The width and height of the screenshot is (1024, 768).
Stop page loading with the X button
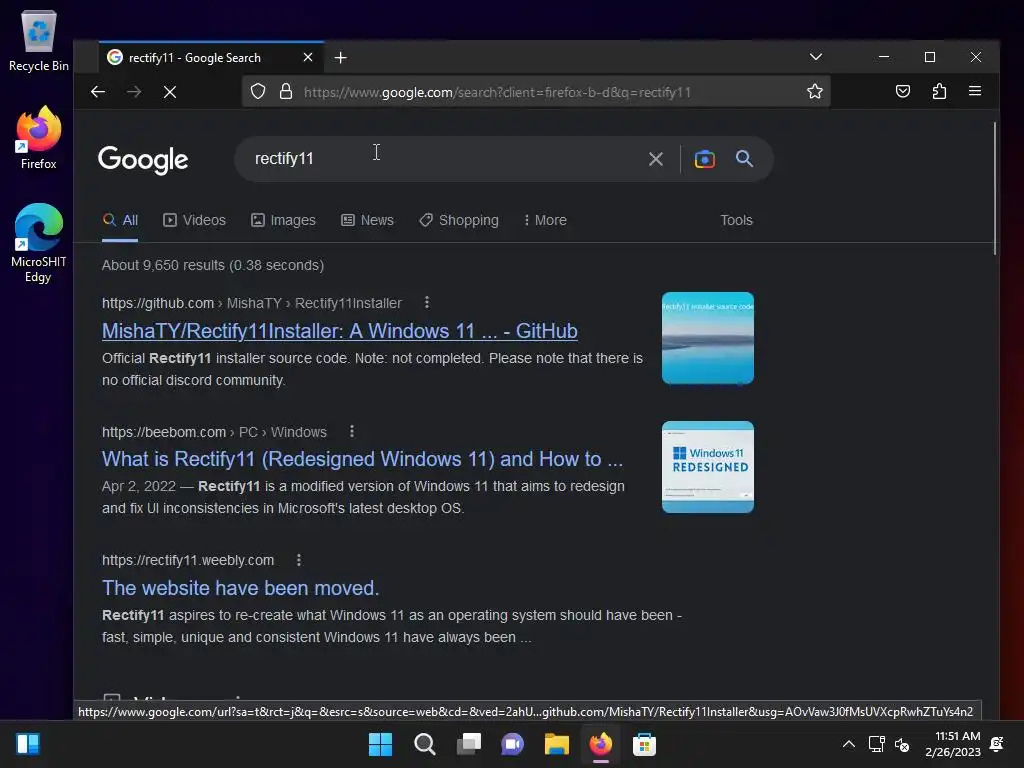point(170,92)
